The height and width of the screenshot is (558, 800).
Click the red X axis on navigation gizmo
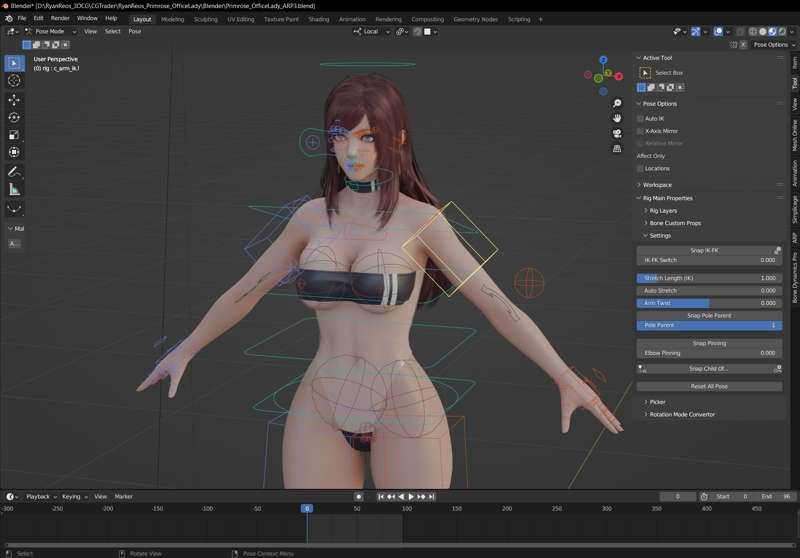(x=619, y=77)
